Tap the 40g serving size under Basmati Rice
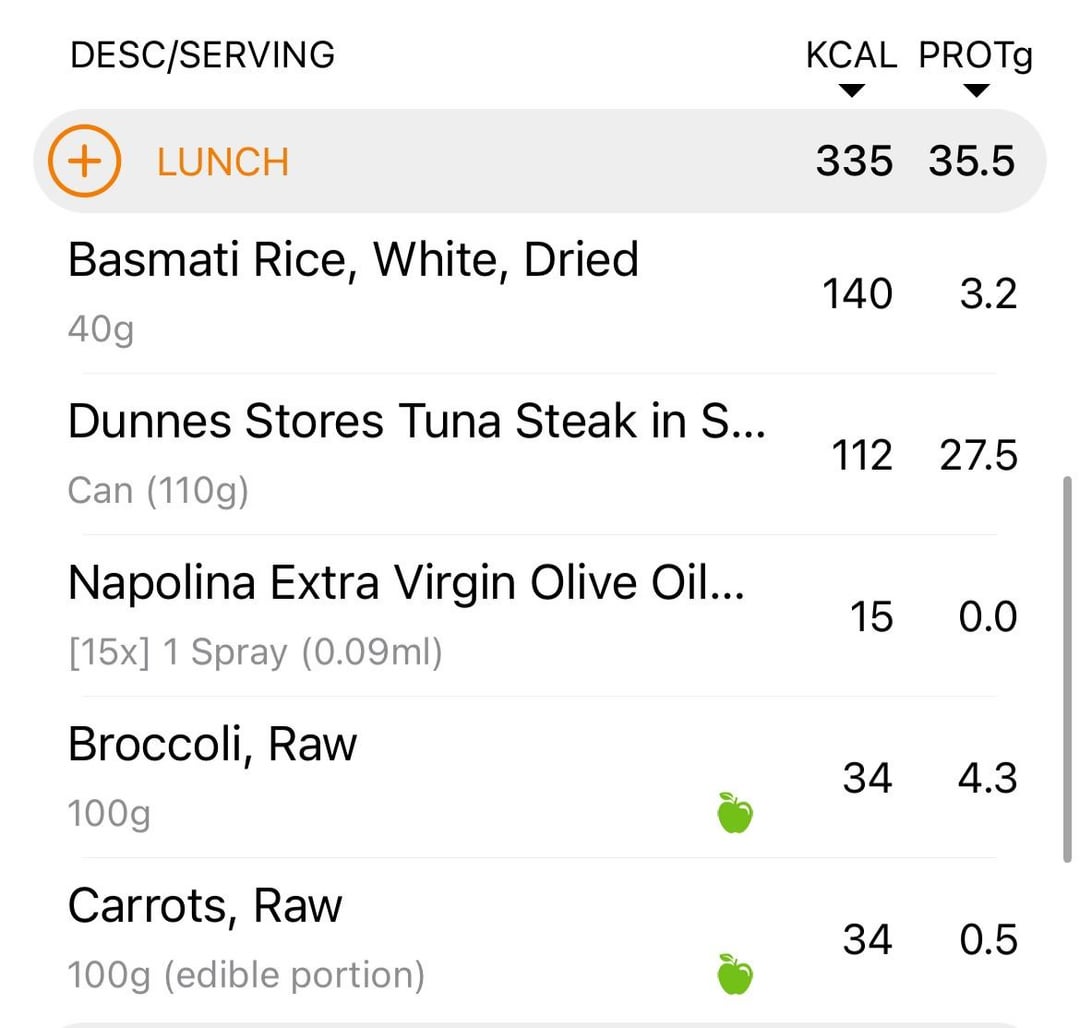 pos(101,329)
